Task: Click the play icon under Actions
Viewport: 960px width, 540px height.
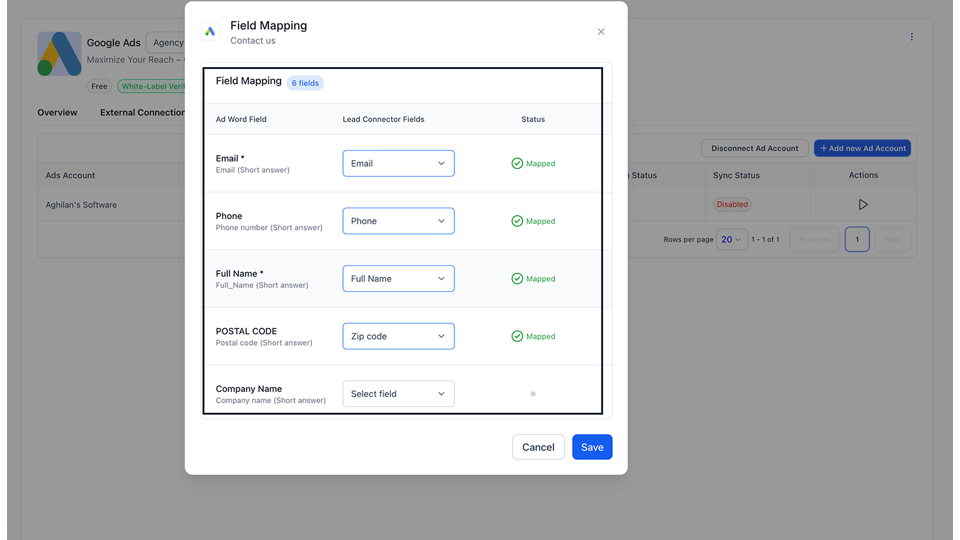Action: (863, 205)
